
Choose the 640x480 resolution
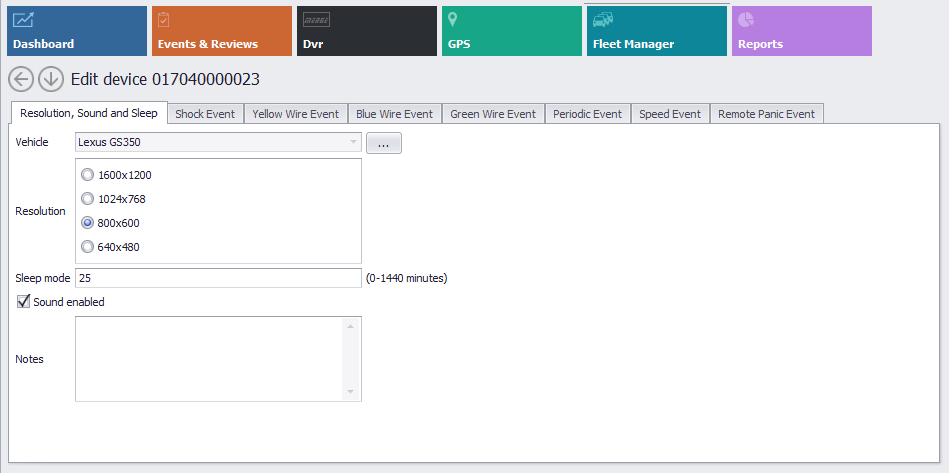point(88,247)
